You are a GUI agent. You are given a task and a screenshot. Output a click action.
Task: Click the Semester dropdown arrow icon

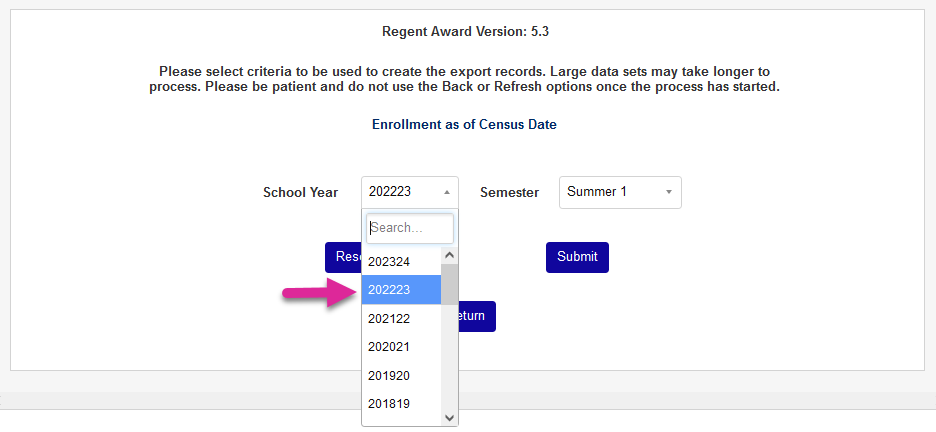(668, 192)
